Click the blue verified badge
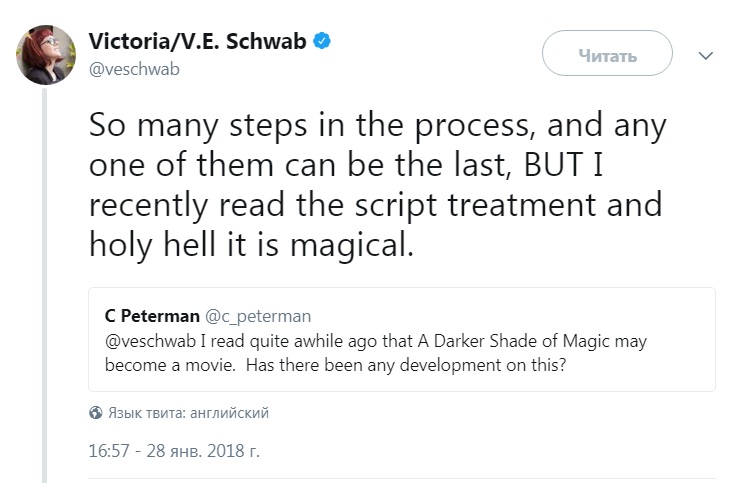This screenshot has height=483, width=749. [323, 42]
